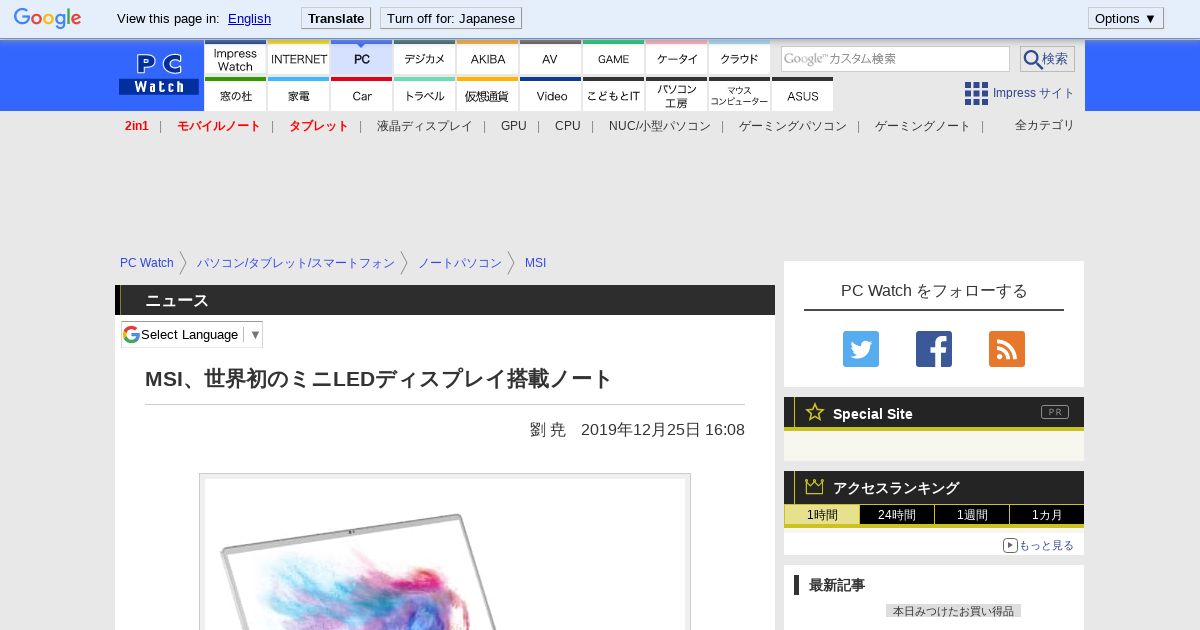Go to the 液晶ディスプレイ category
1200x630 pixels.
click(x=424, y=126)
